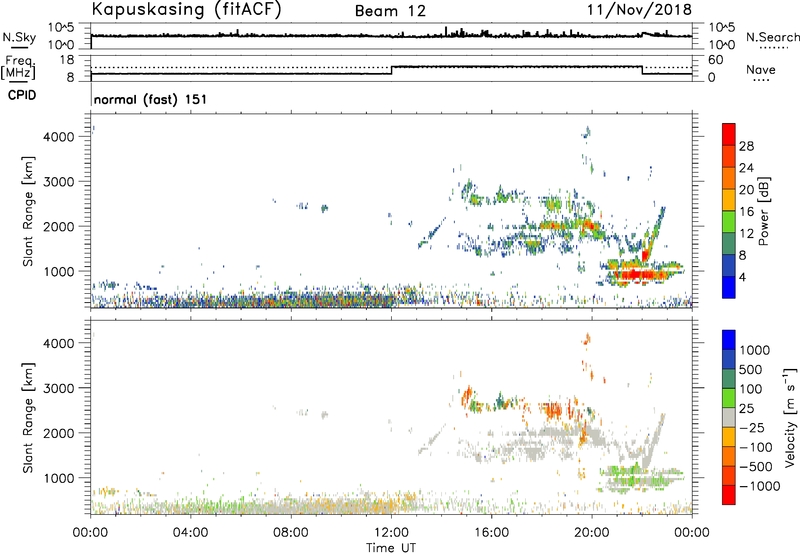Click the 'CPID' label
800x554 pixels.
coord(22,95)
